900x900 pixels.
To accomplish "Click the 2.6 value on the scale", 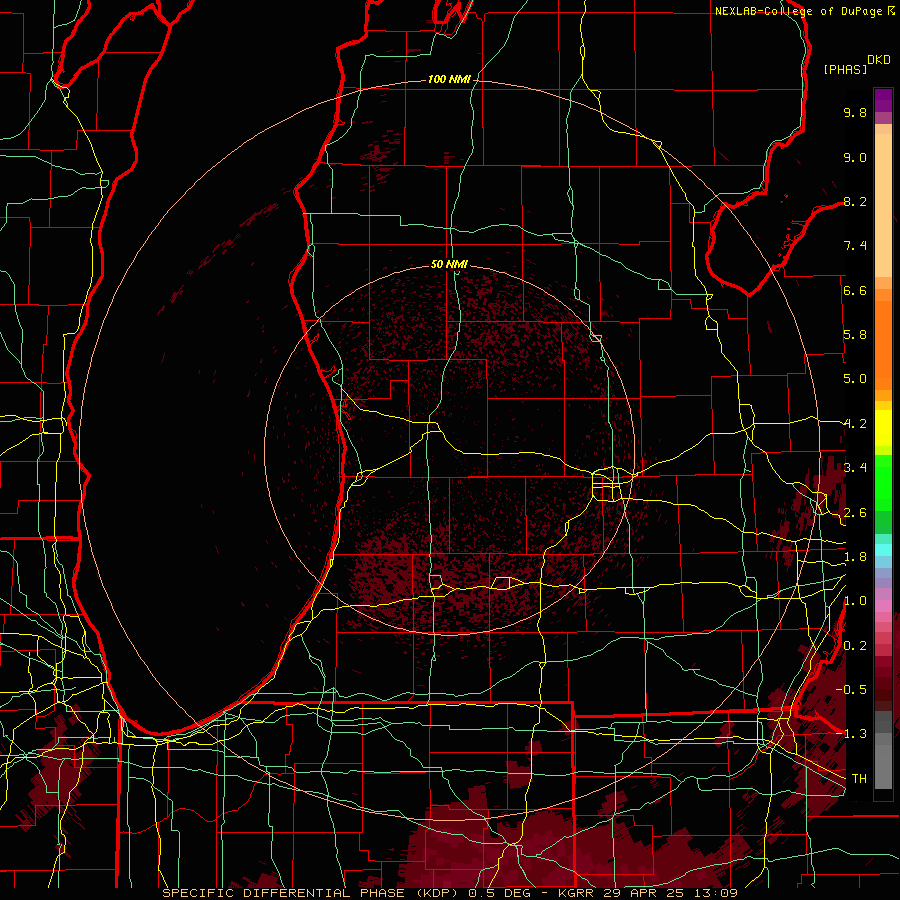I will (855, 513).
